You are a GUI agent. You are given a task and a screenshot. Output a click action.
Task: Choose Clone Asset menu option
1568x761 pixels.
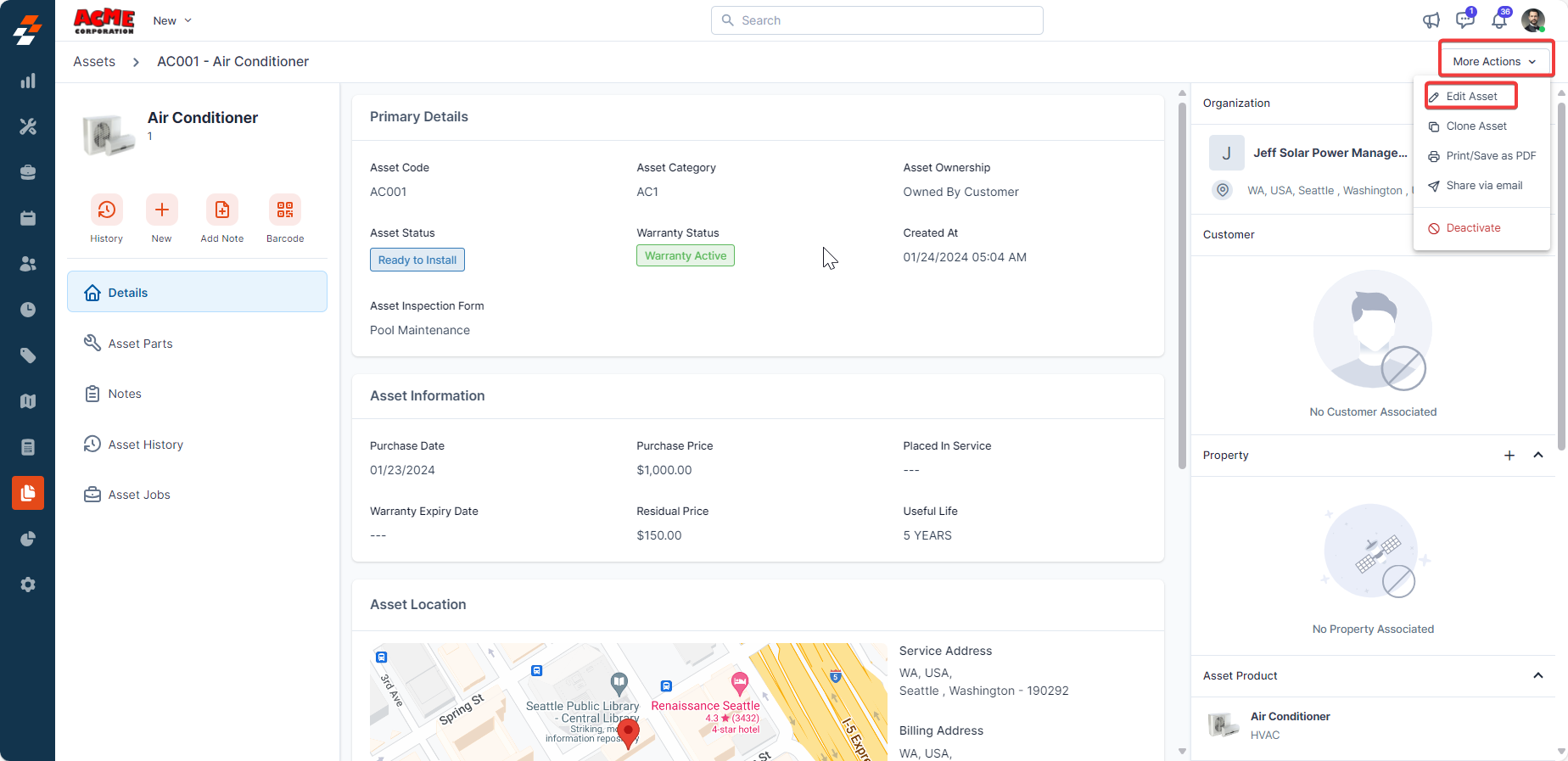(x=1476, y=126)
